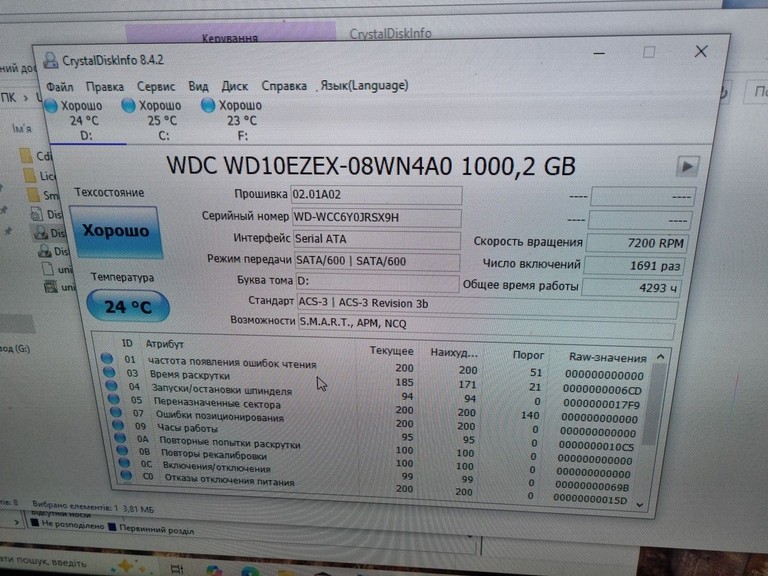Click the blue status orb for disk C:

[x=128, y=105]
